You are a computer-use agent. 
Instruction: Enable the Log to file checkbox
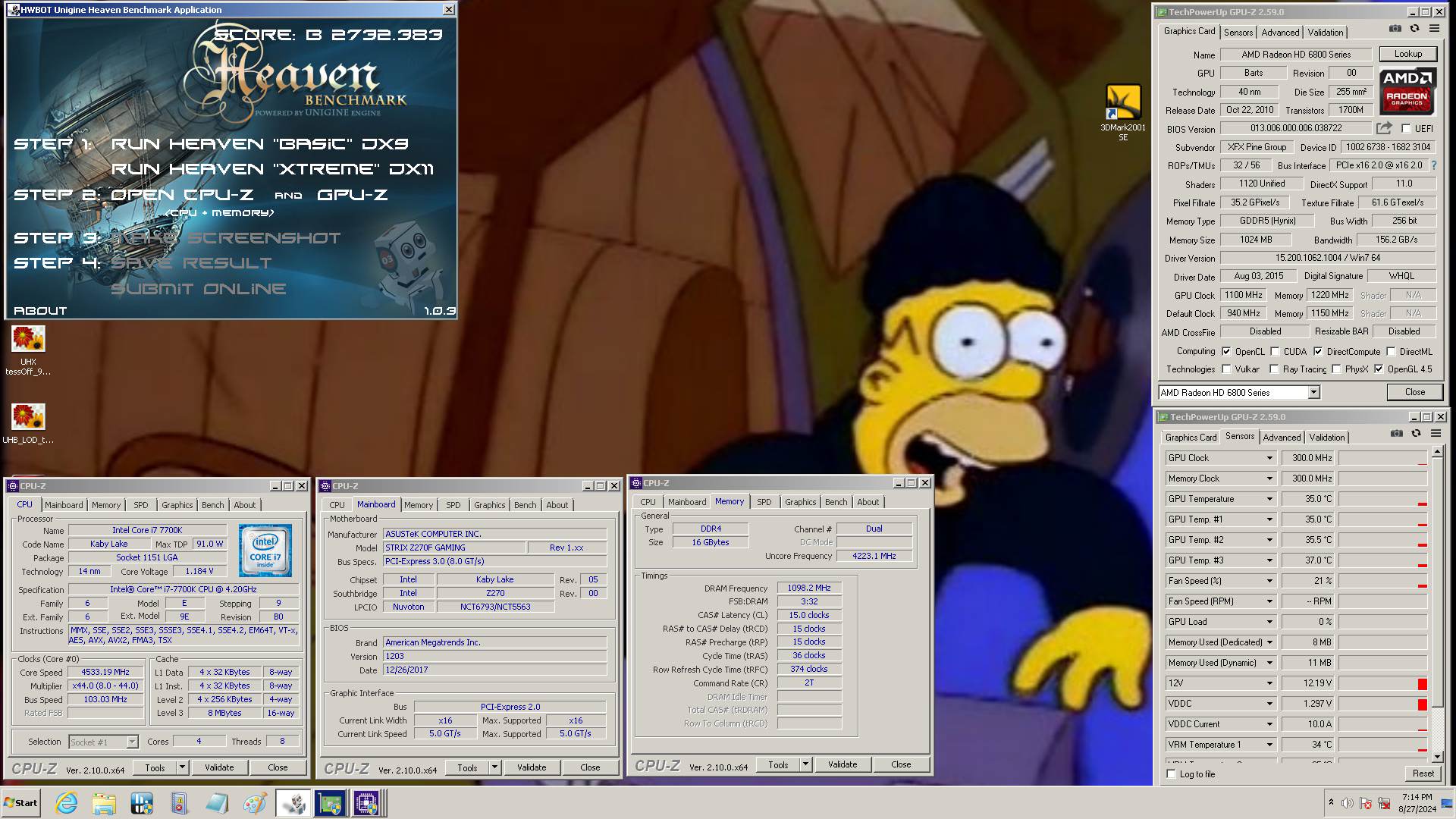click(1172, 774)
